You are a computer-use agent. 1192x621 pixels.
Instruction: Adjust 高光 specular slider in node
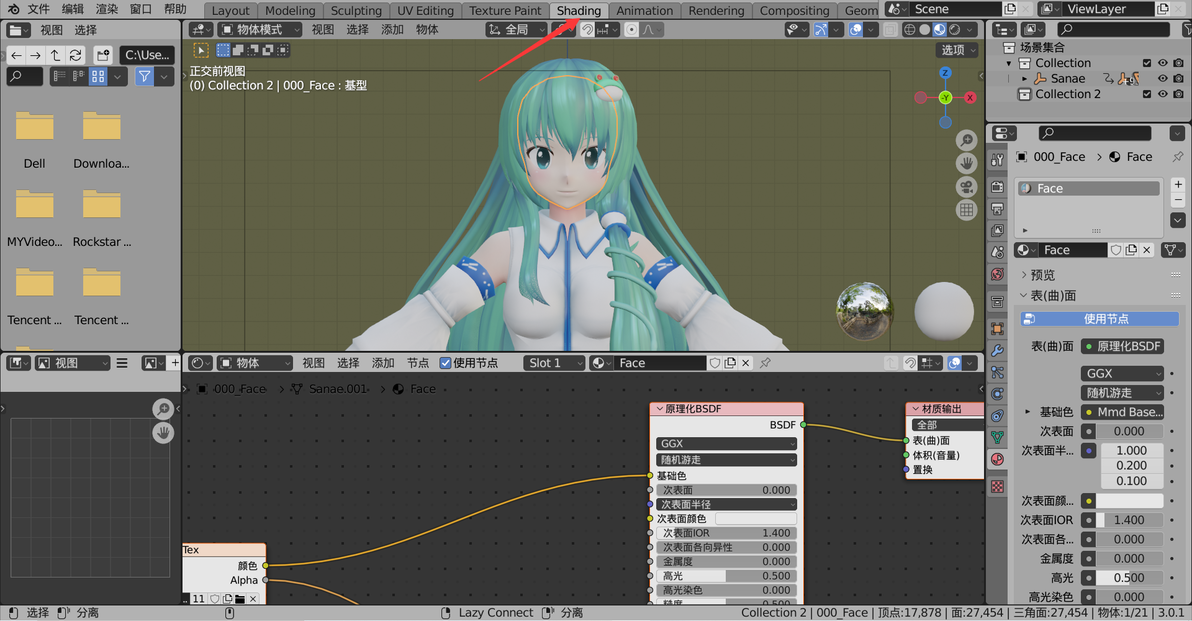(726, 576)
